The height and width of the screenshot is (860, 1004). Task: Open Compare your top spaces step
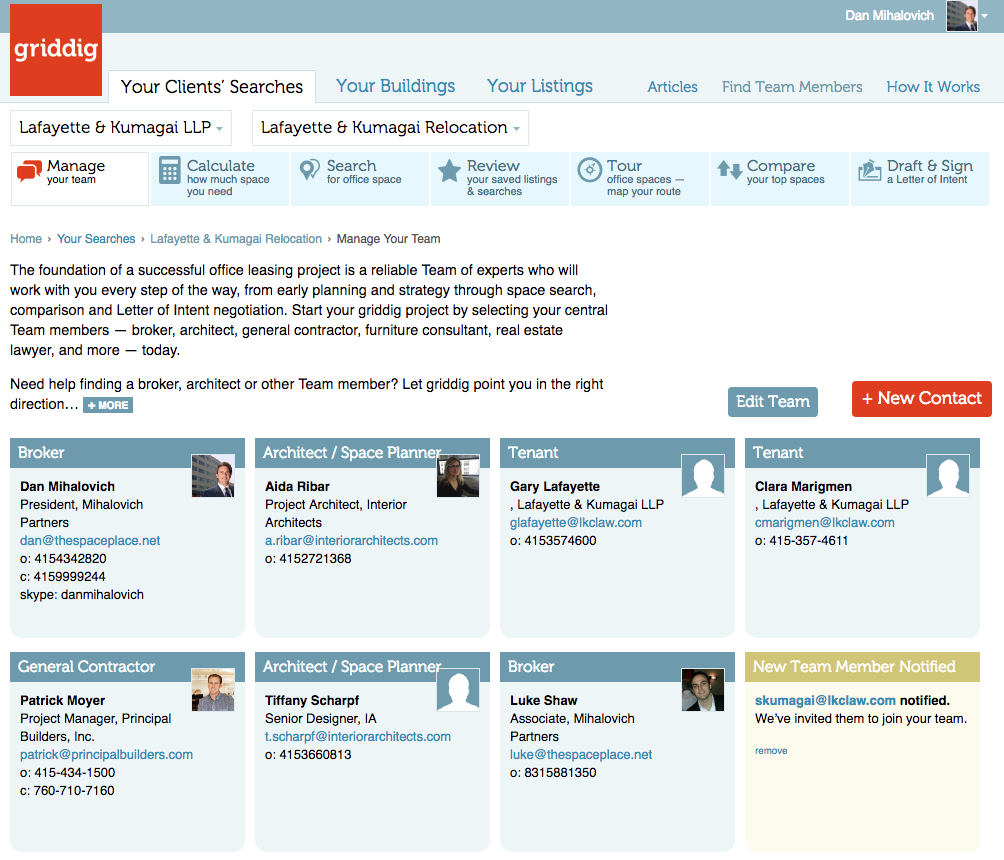[x=780, y=179]
